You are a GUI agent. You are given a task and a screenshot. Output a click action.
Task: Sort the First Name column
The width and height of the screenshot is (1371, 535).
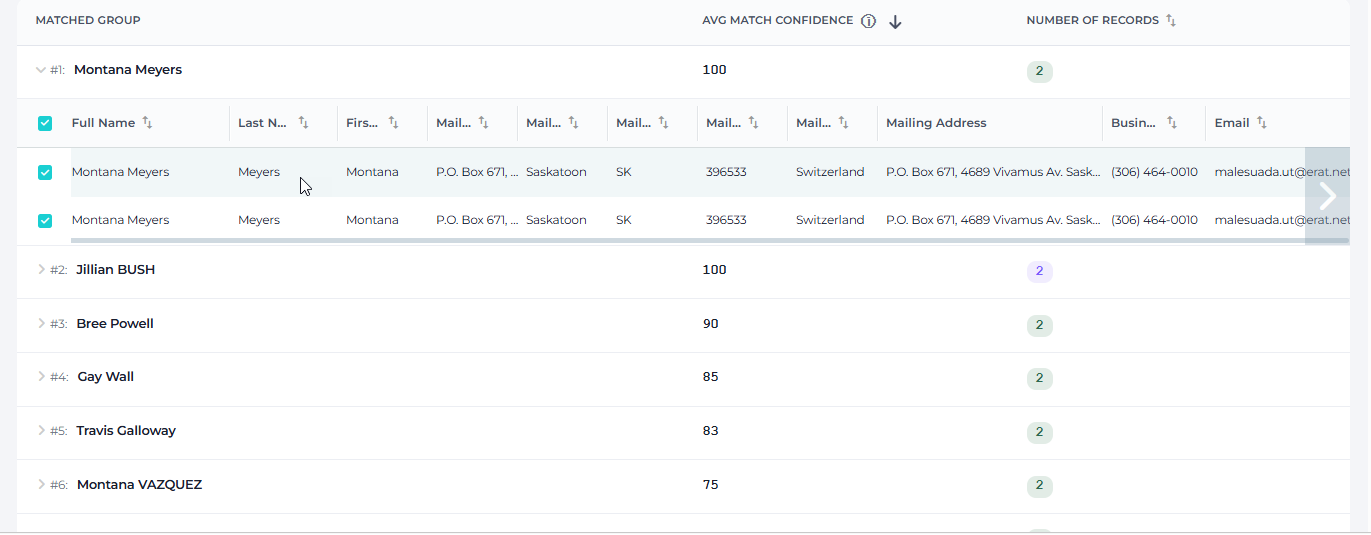[x=393, y=123]
